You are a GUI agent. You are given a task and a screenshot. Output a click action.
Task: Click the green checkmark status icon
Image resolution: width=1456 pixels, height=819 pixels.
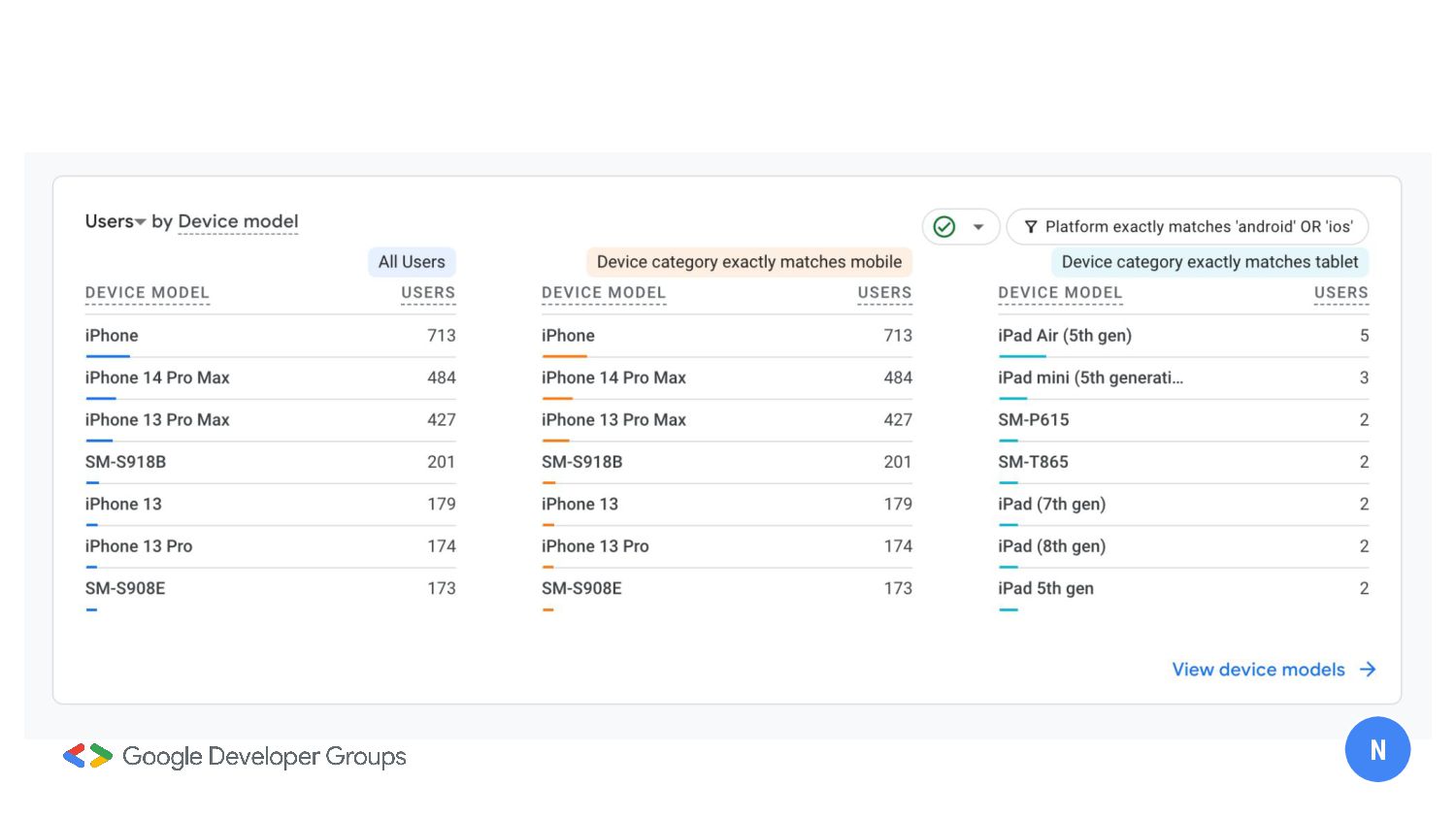943,227
